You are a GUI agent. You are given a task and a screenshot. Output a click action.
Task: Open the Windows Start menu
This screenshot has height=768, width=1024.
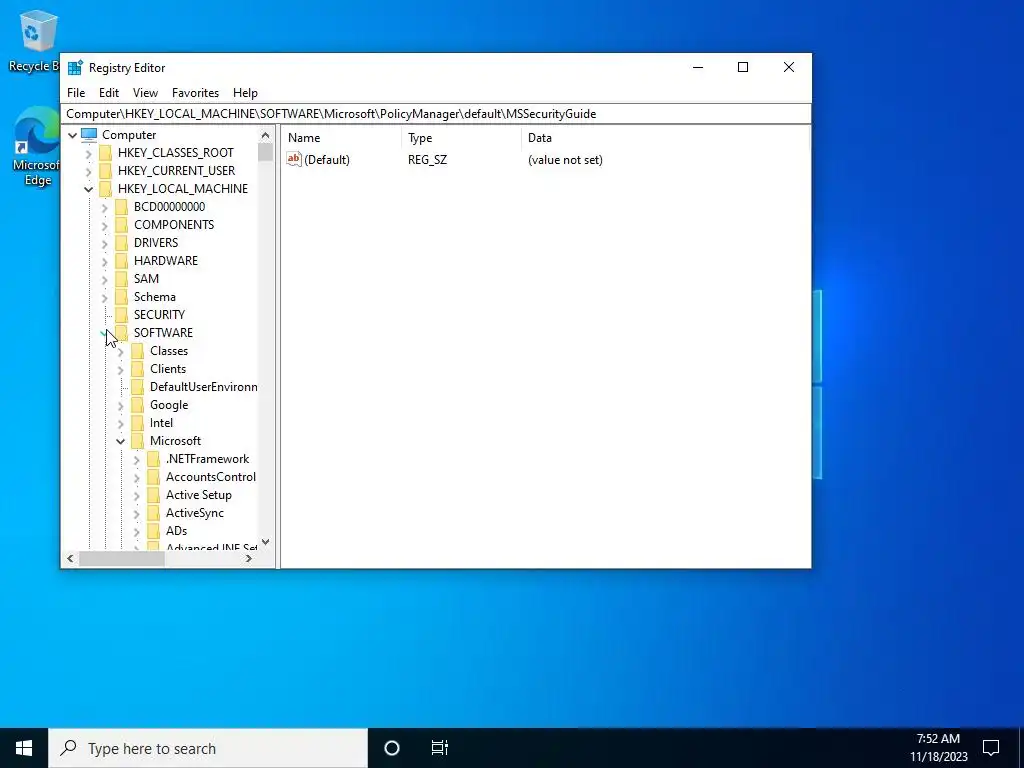point(24,748)
